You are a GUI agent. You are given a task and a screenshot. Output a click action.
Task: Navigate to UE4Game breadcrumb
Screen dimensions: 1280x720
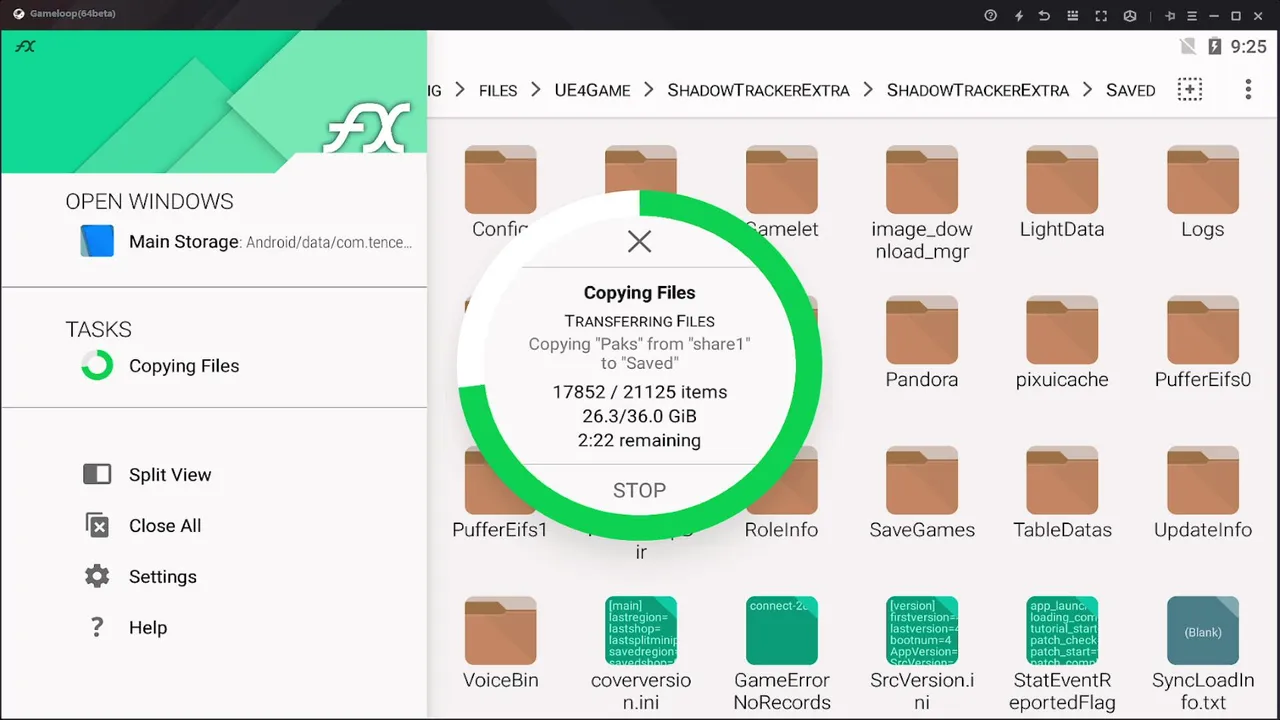point(592,90)
